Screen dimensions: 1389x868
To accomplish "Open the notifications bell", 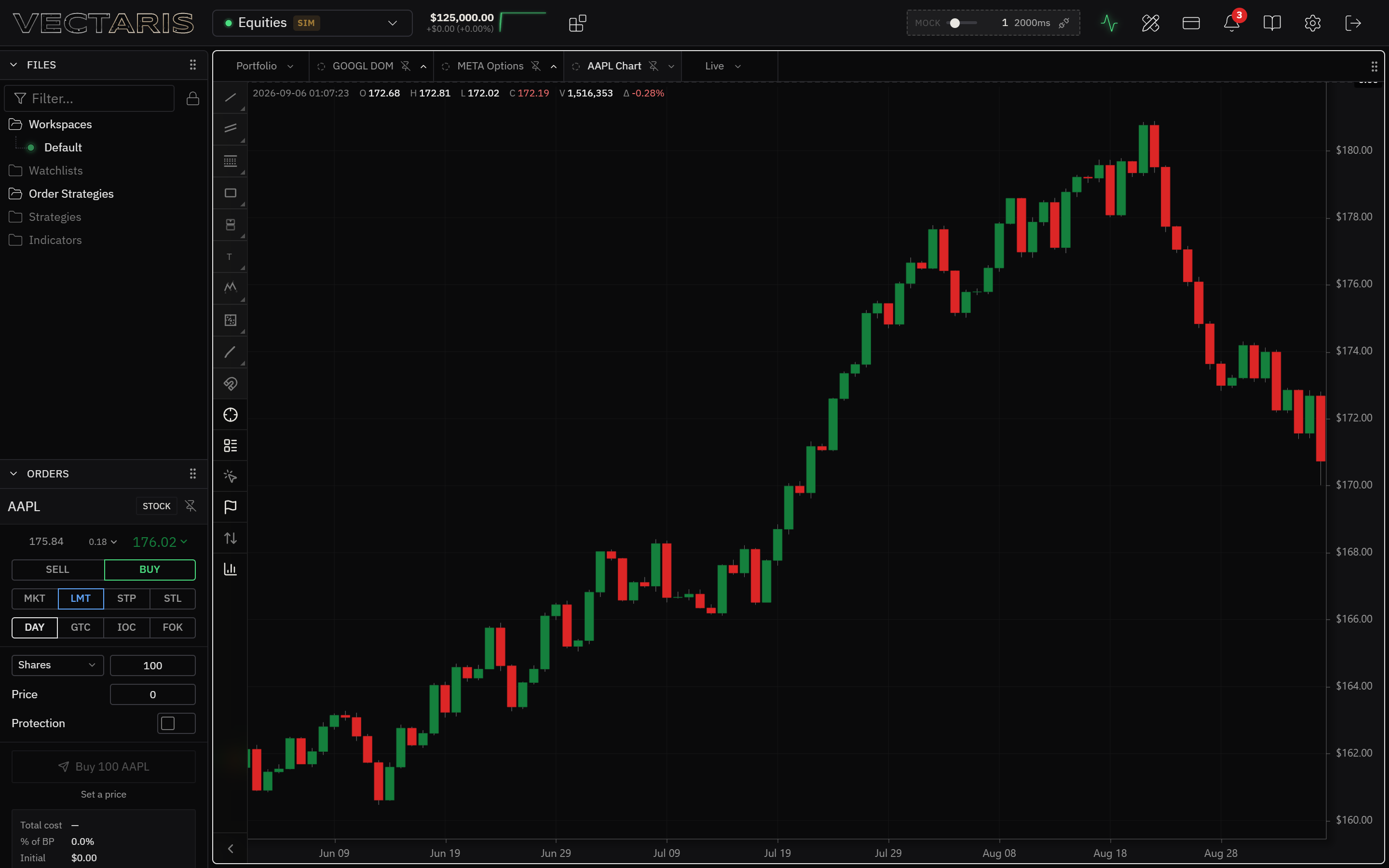I will point(1232,23).
